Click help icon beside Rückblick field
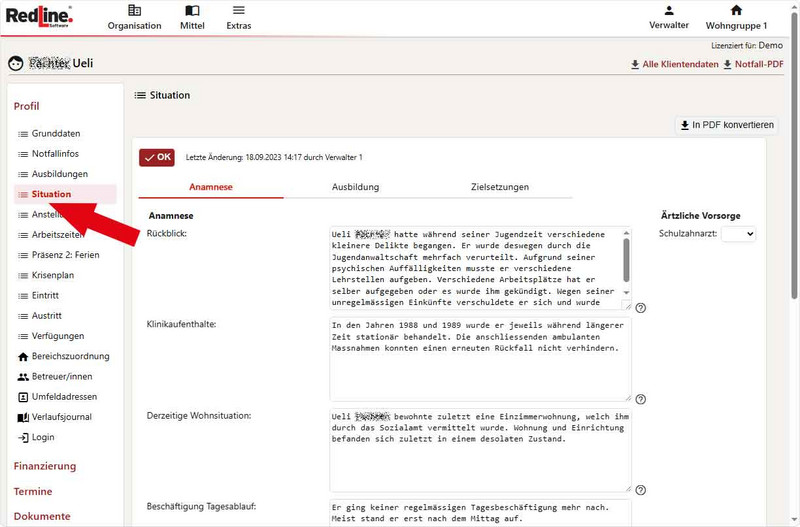The width and height of the screenshot is (800, 527). click(x=640, y=308)
